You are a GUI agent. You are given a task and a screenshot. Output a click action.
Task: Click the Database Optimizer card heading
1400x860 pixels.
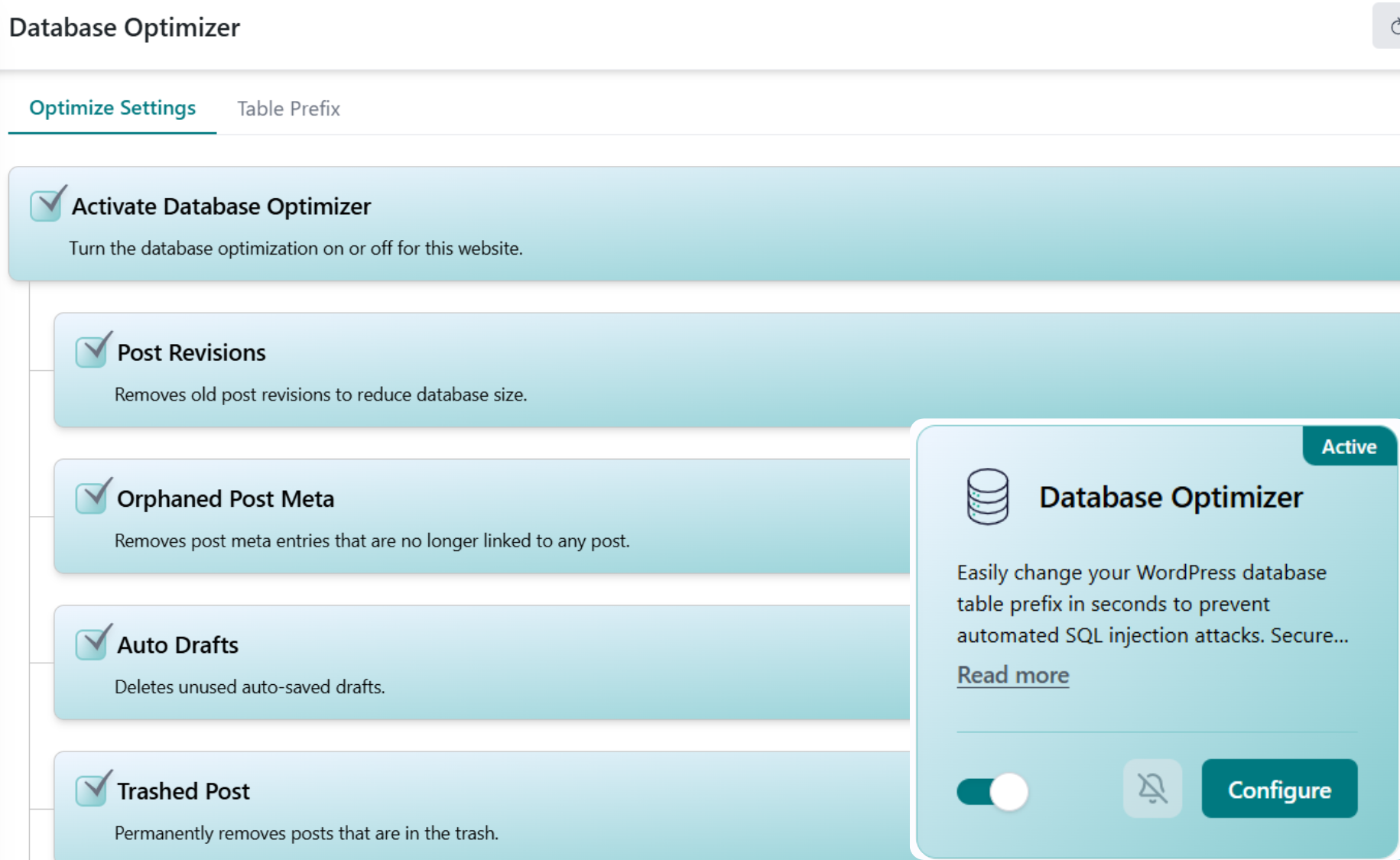point(1171,497)
